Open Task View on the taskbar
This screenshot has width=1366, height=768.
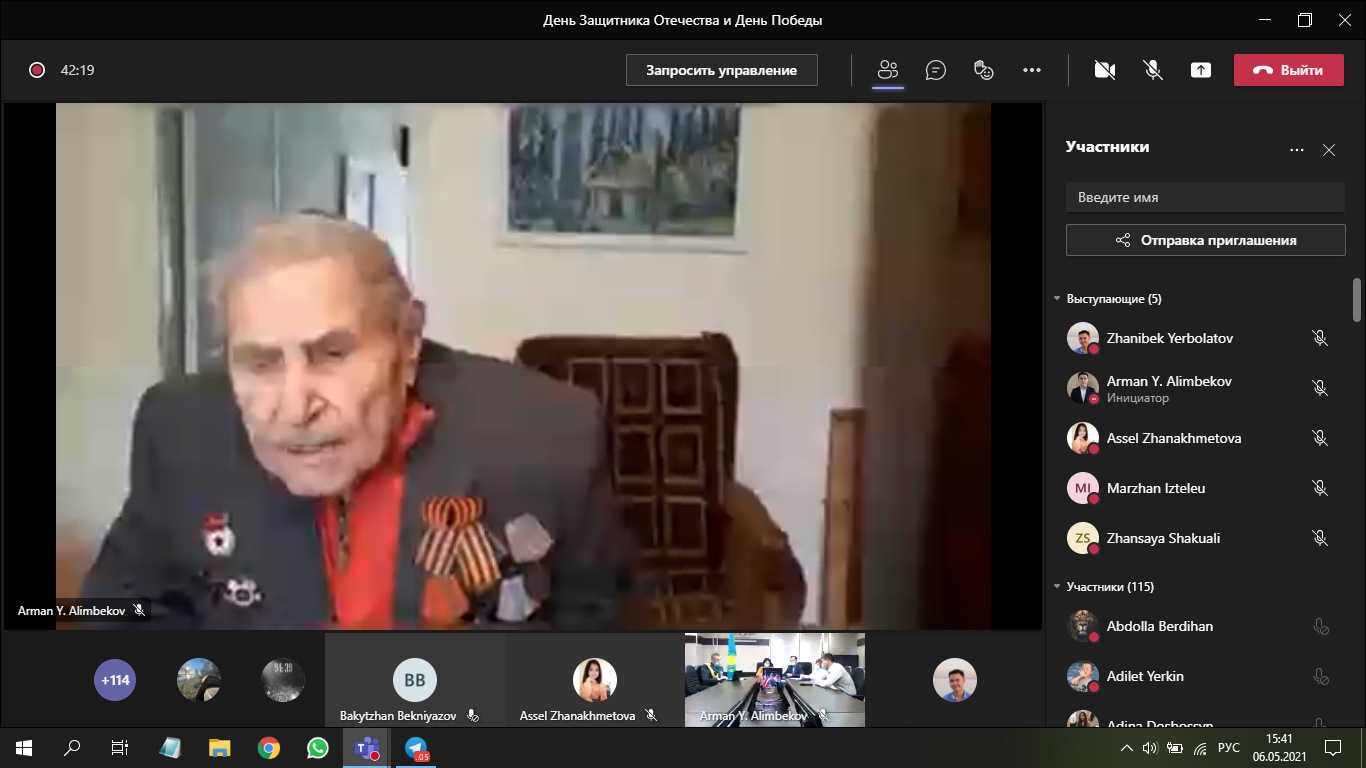click(x=120, y=747)
